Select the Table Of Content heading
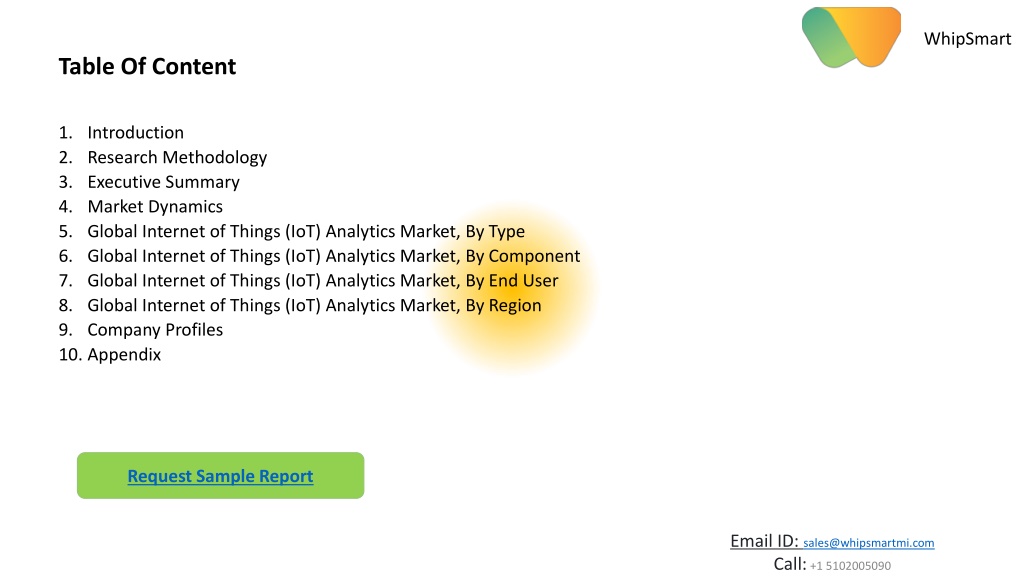The width and height of the screenshot is (1024, 576). pyautogui.click(x=148, y=66)
